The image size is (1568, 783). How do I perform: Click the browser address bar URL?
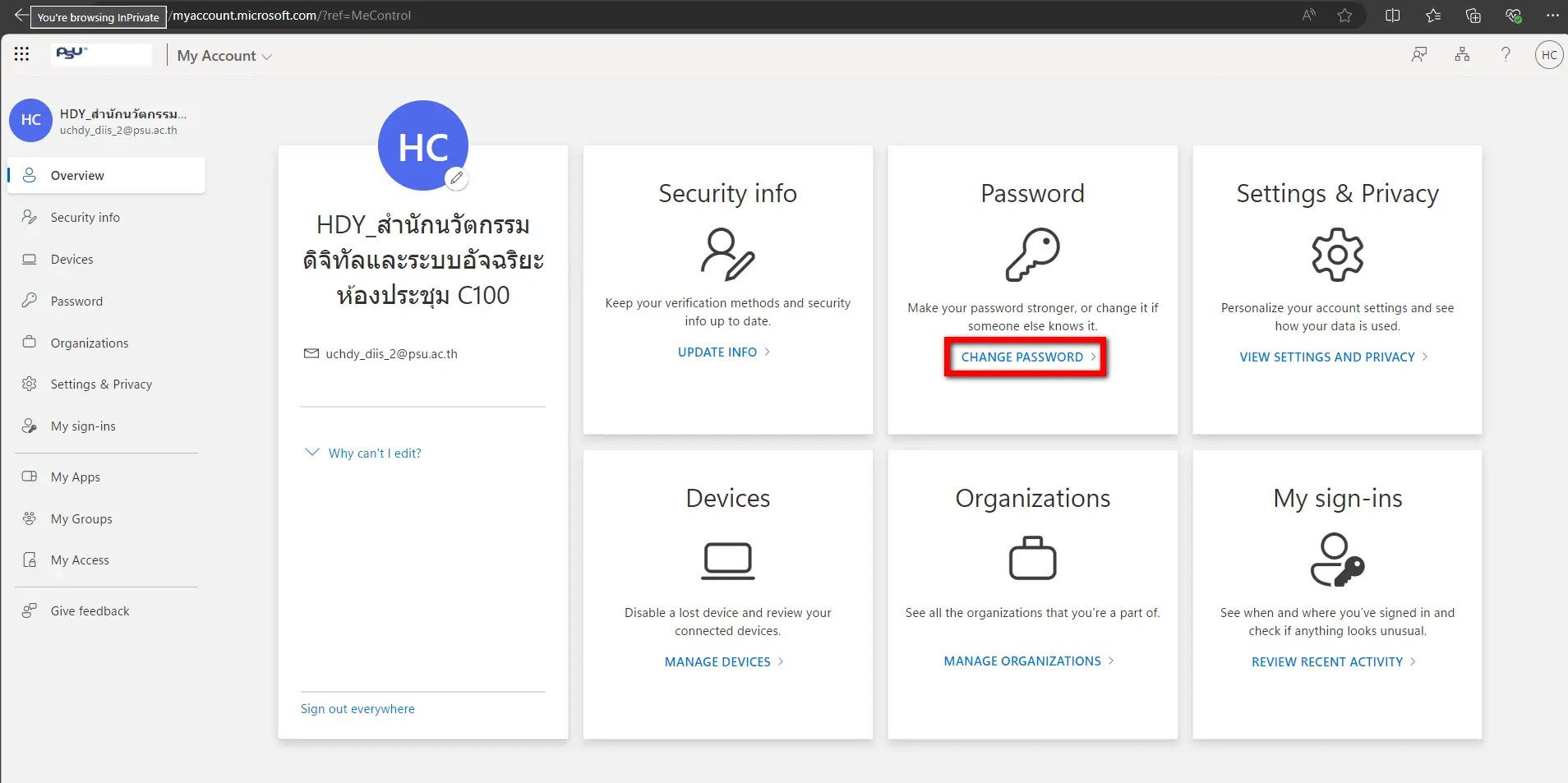292,16
